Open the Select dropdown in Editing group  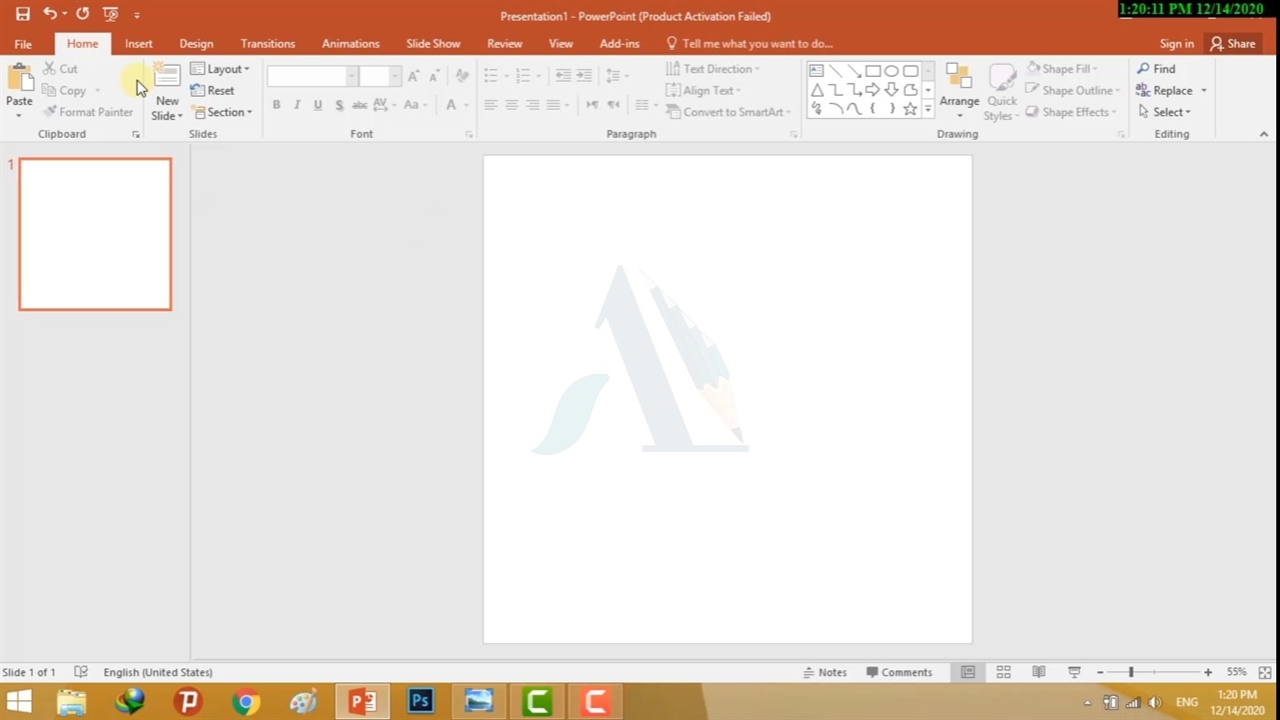1165,112
